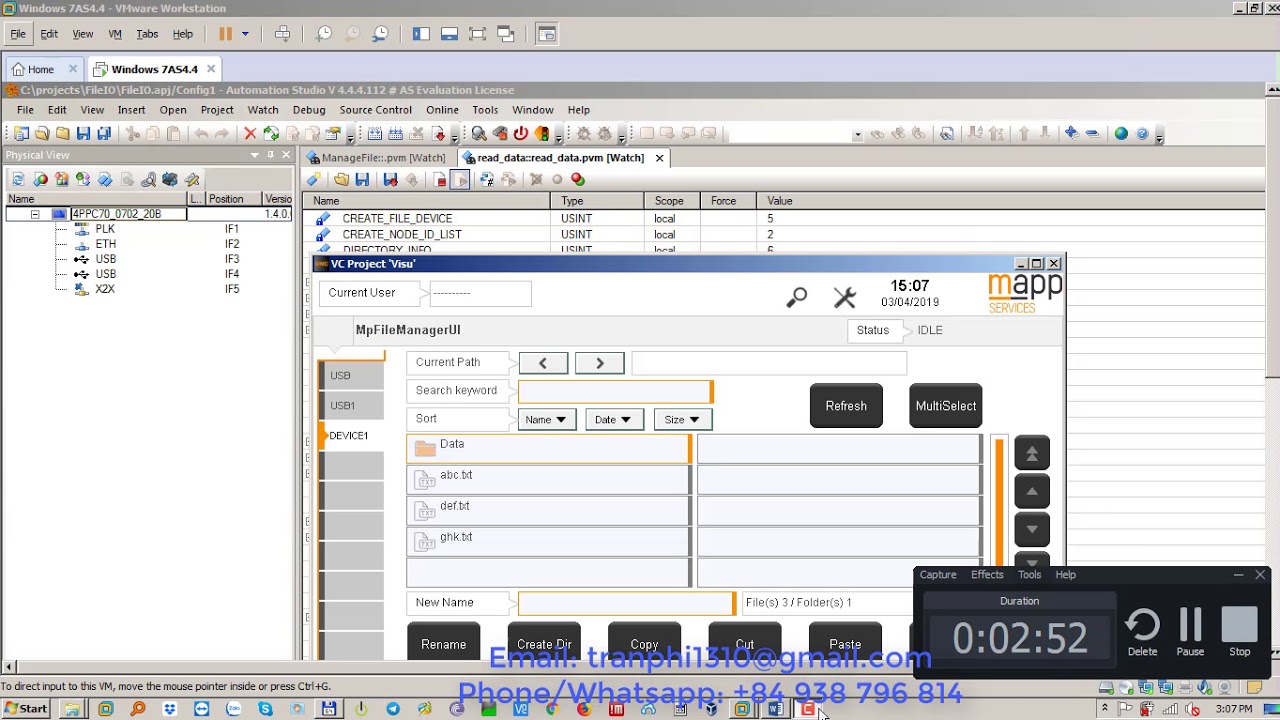The width and height of the screenshot is (1280, 720).
Task: Click the red Delete X toolbar icon
Action: [250, 133]
